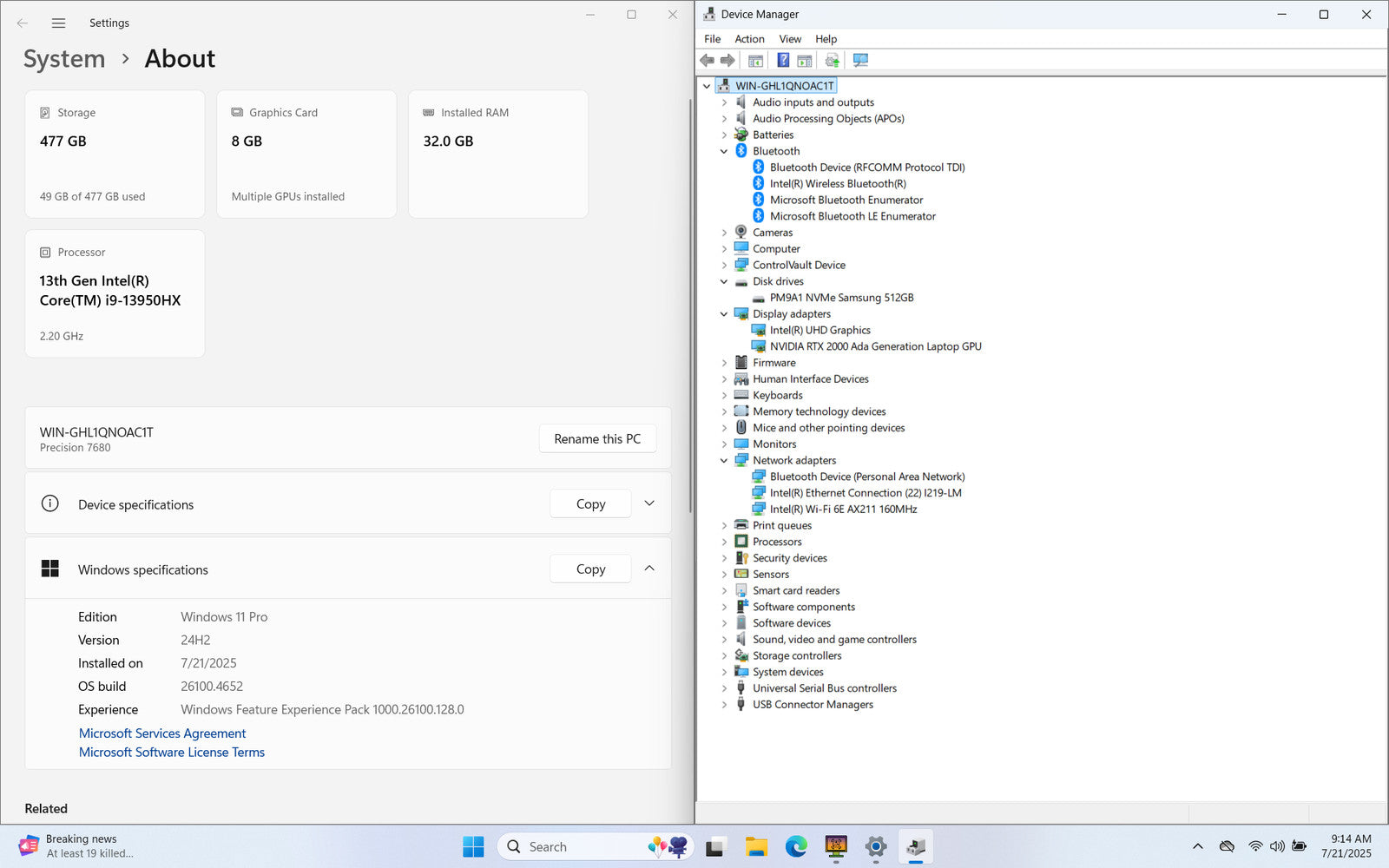Open Task View from the taskbar

pos(715,846)
